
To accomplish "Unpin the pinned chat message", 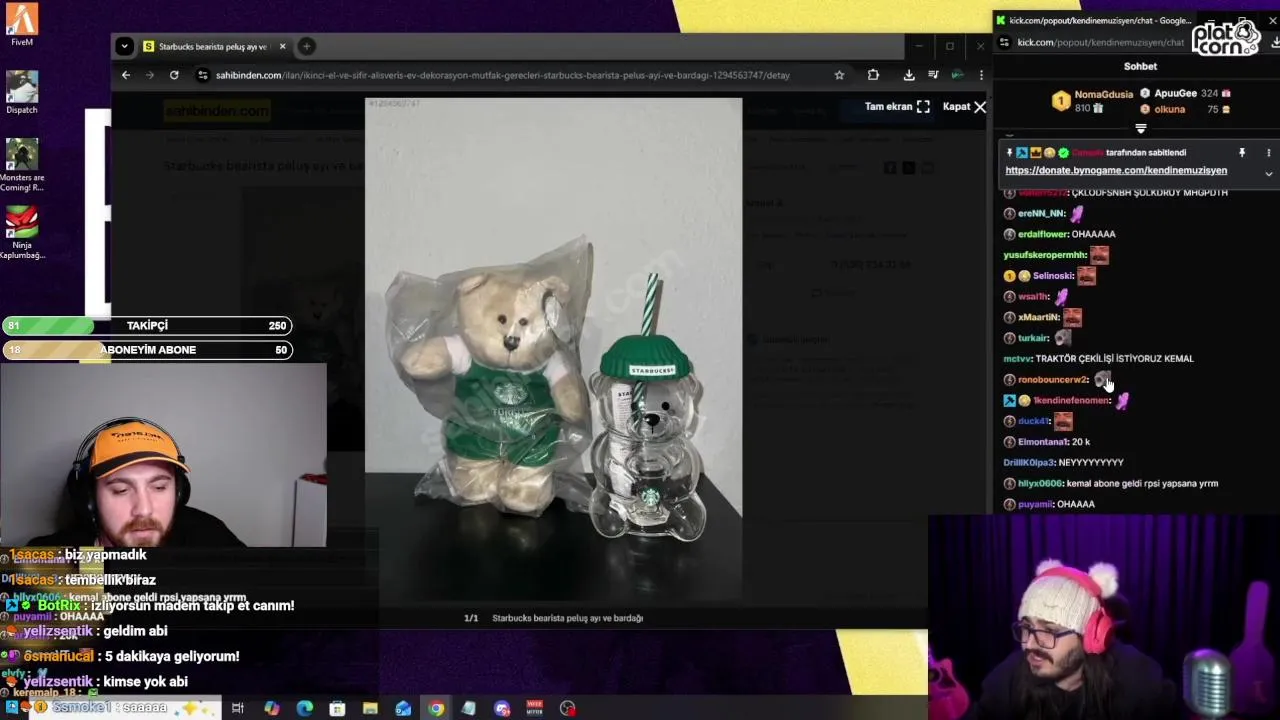I will click(1242, 153).
